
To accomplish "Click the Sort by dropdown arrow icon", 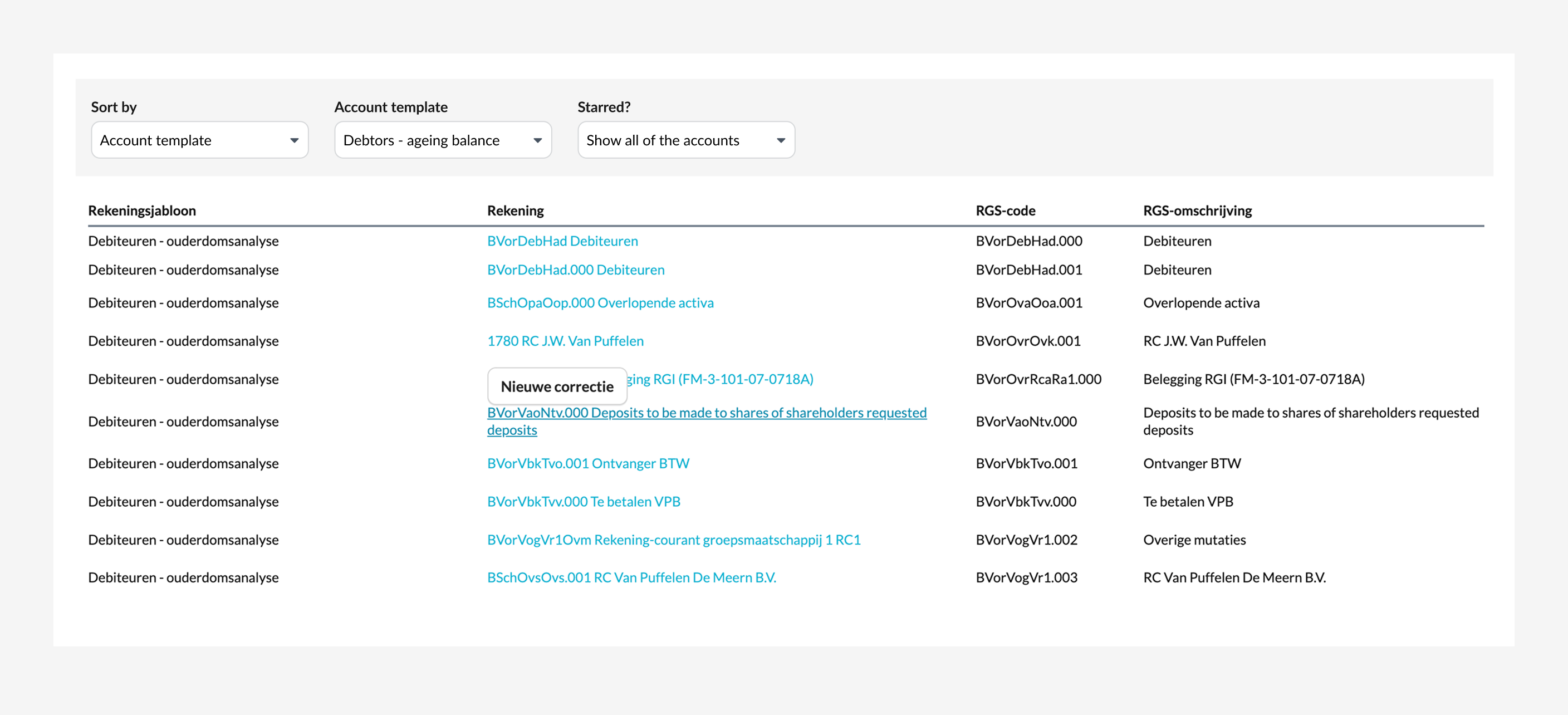I will point(294,140).
